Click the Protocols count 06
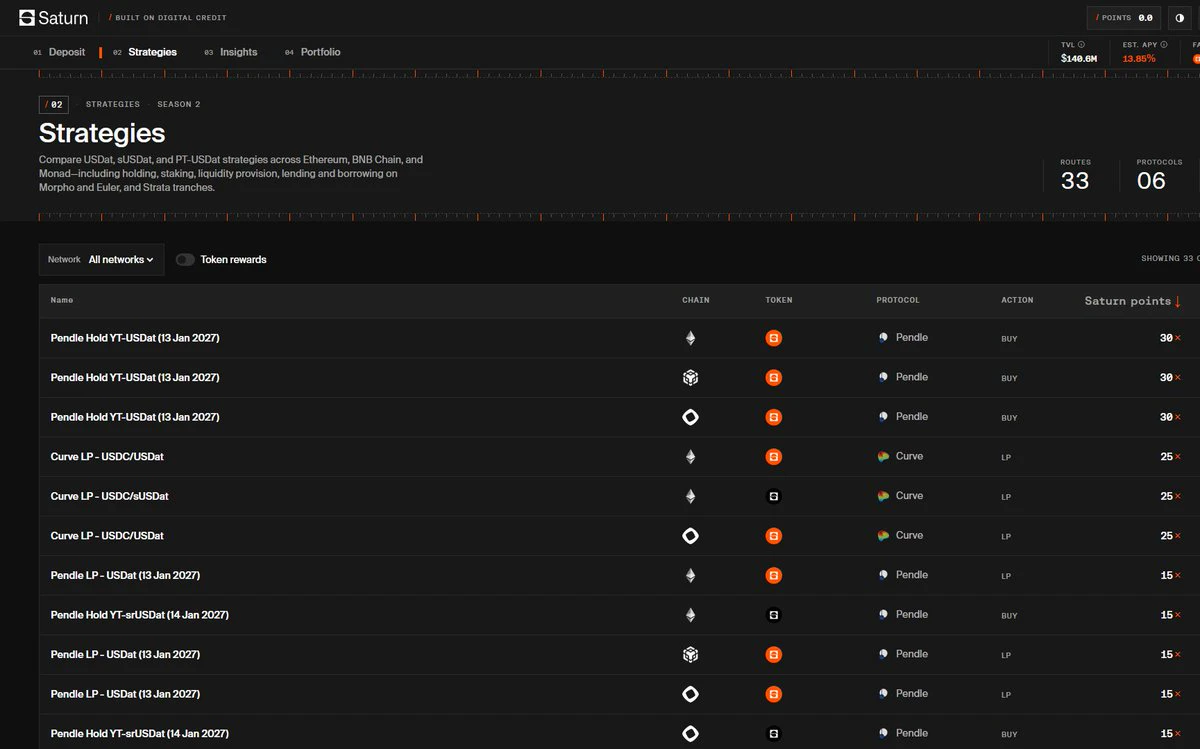Image resolution: width=1200 pixels, height=749 pixels. coord(1151,181)
